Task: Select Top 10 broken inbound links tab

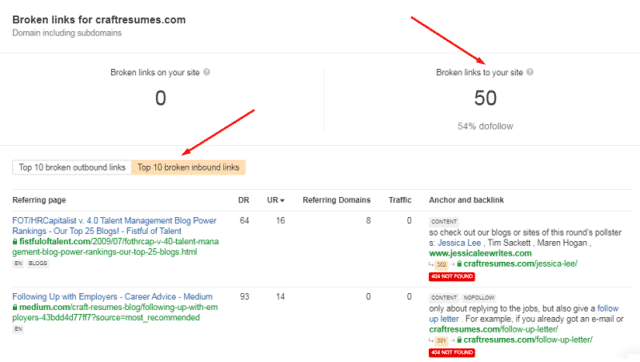Action: pyautogui.click(x=188, y=167)
